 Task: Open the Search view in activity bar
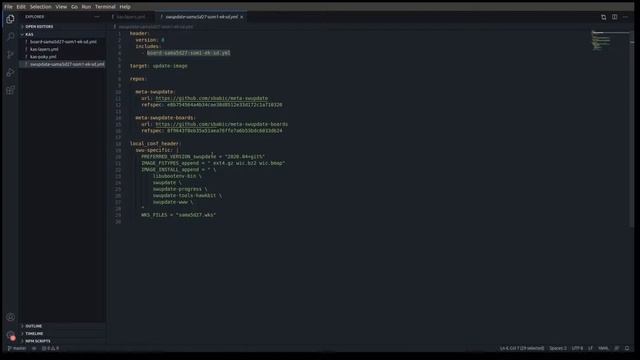pyautogui.click(x=10, y=37)
